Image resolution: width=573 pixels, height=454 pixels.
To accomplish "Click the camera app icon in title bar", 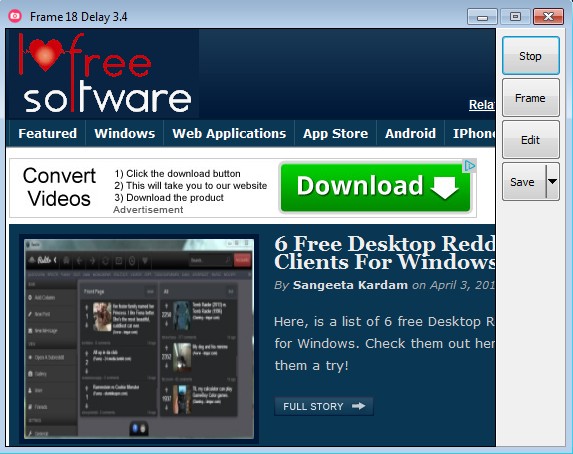I will coord(15,16).
